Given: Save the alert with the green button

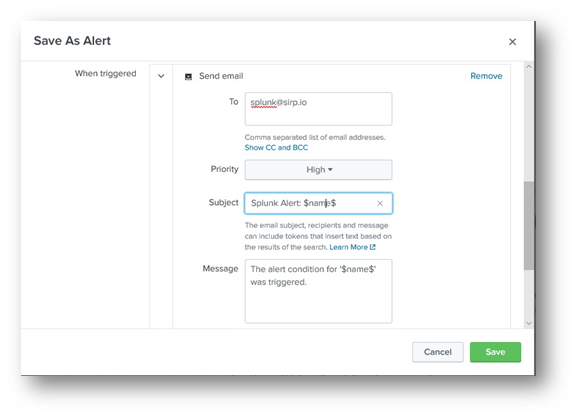Looking at the screenshot, I should tap(495, 352).
